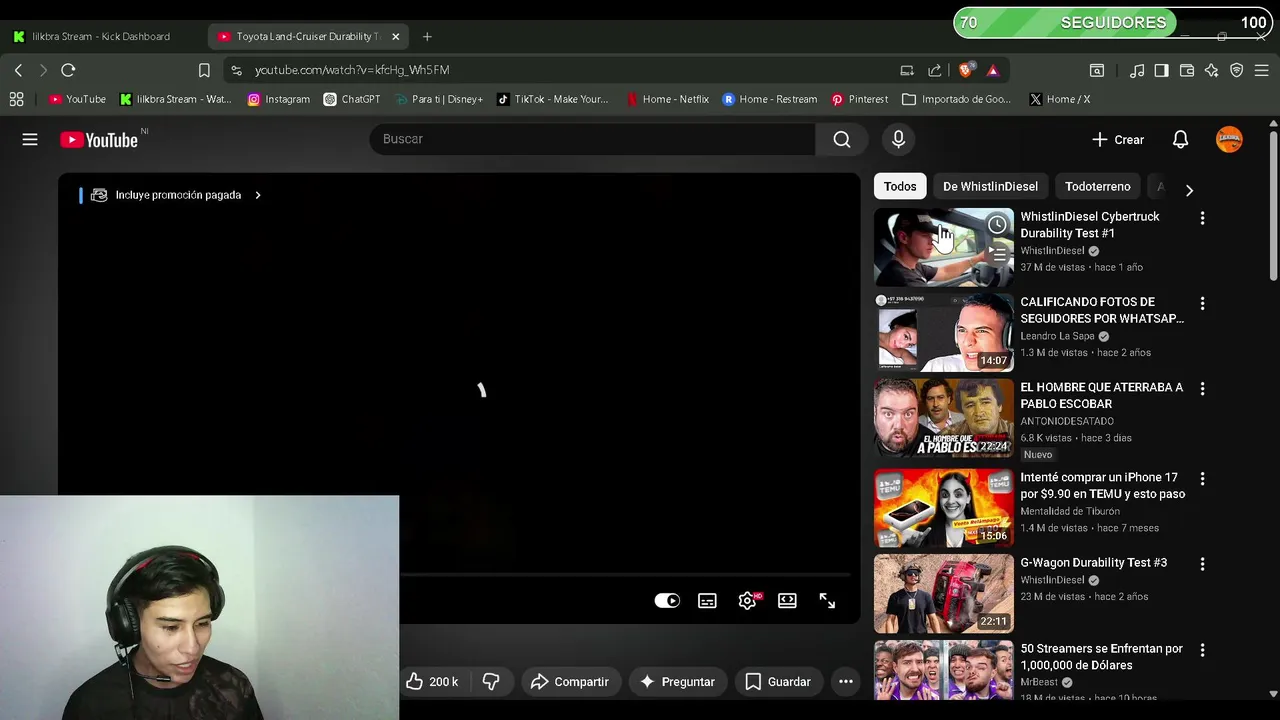Open Brave Rewards triangle icon

click(993, 70)
